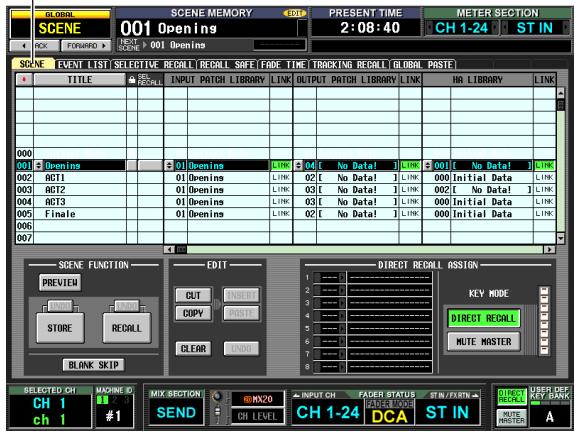
Task: Open the FADE TIME tab
Action: (283, 65)
